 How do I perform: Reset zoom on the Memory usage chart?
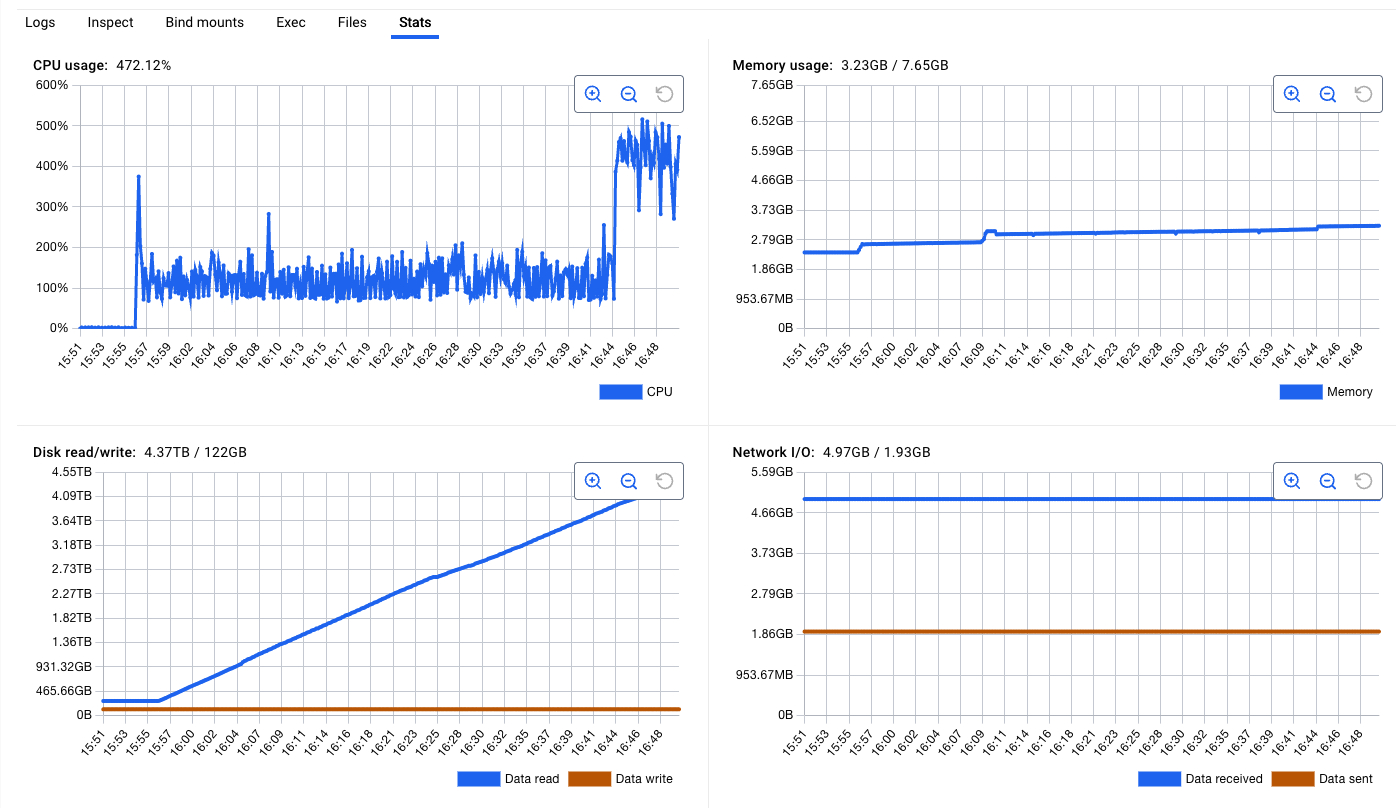(x=1363, y=94)
